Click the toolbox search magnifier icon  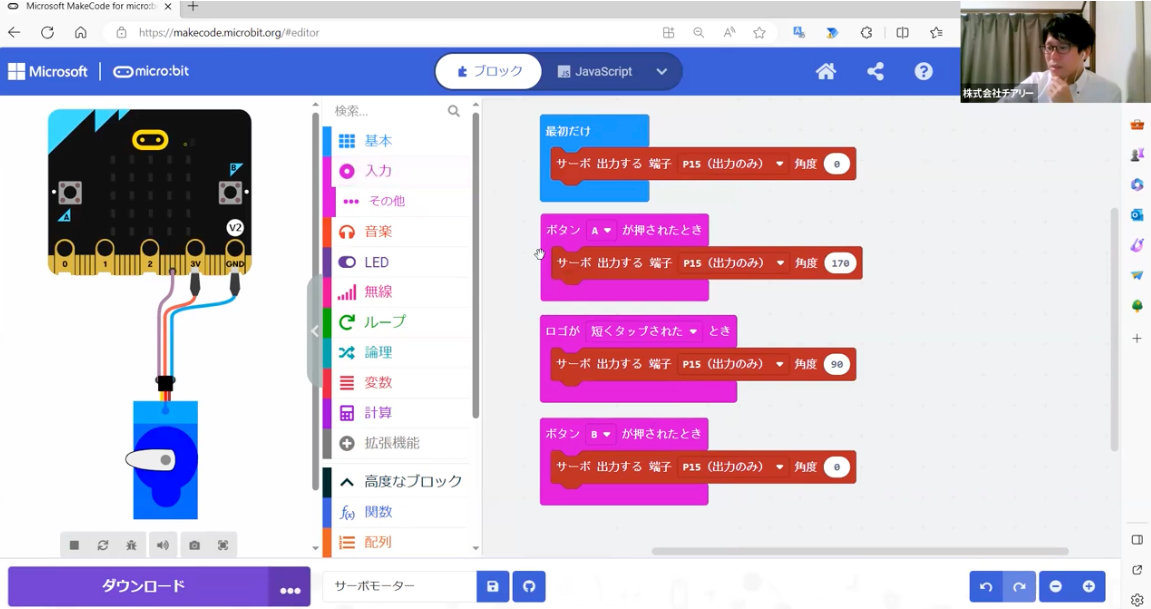coord(454,111)
